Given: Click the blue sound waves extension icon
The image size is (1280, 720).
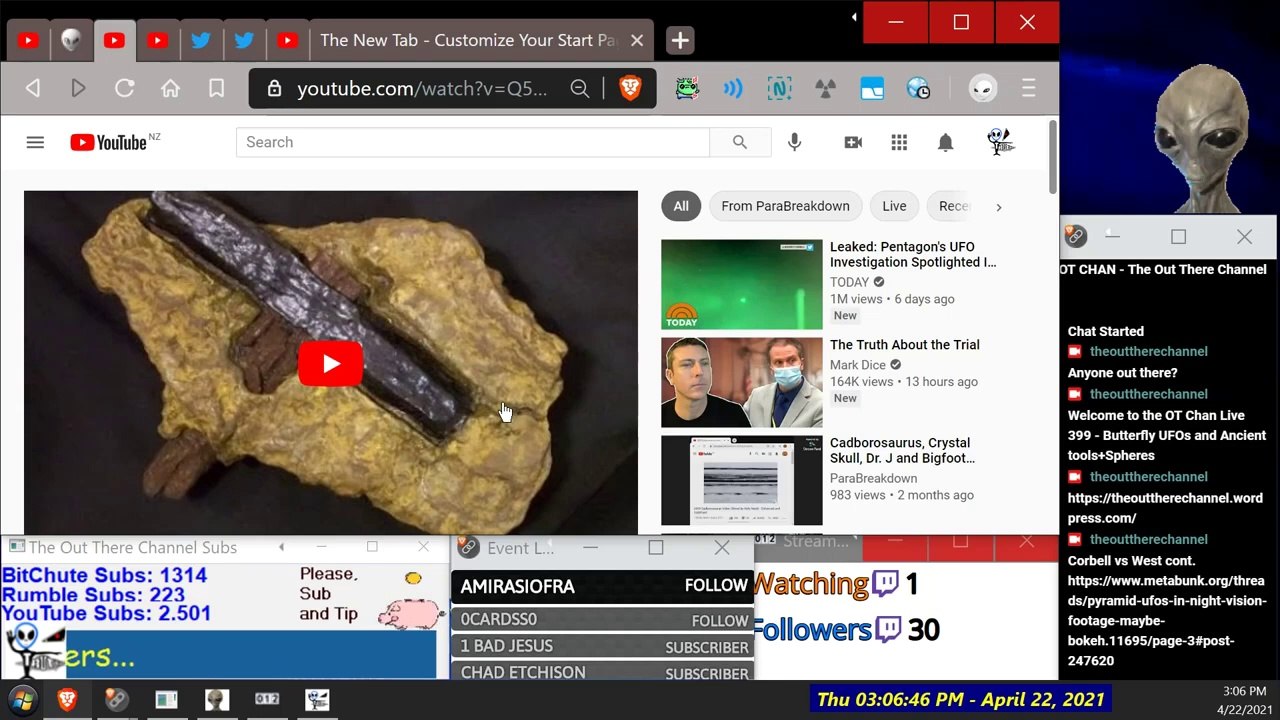Looking at the screenshot, I should tap(733, 89).
